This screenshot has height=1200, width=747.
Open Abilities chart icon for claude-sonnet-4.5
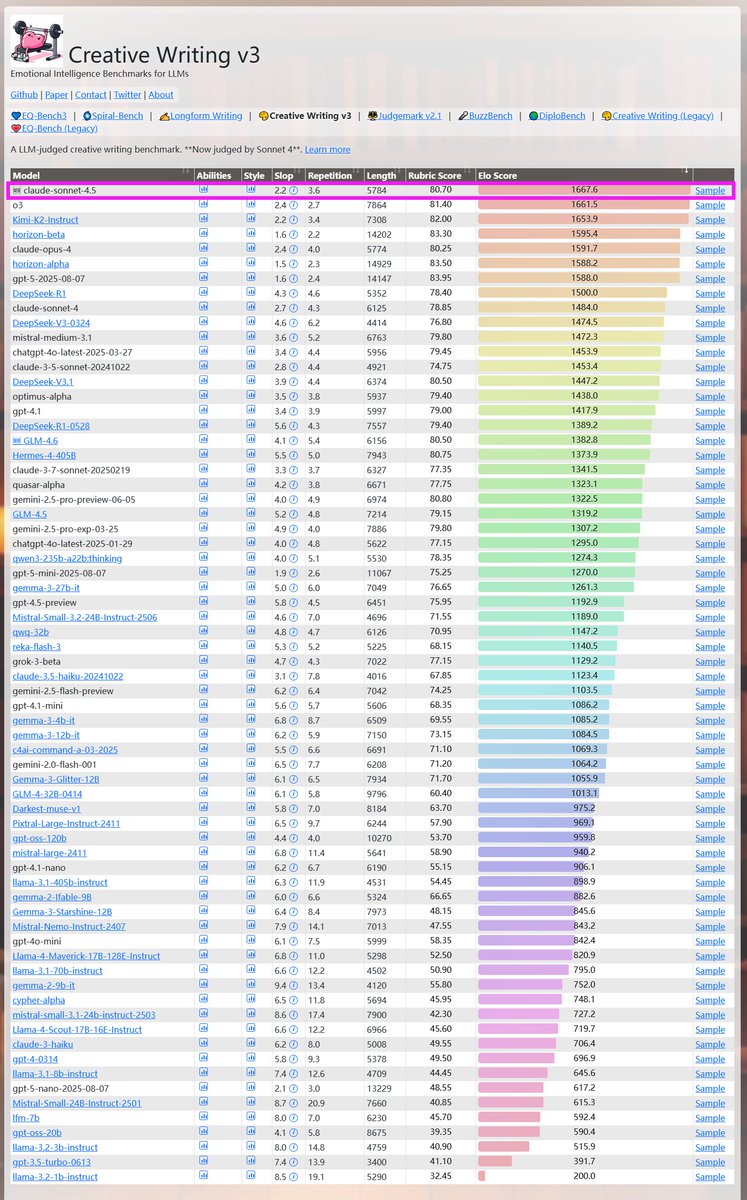click(x=204, y=190)
